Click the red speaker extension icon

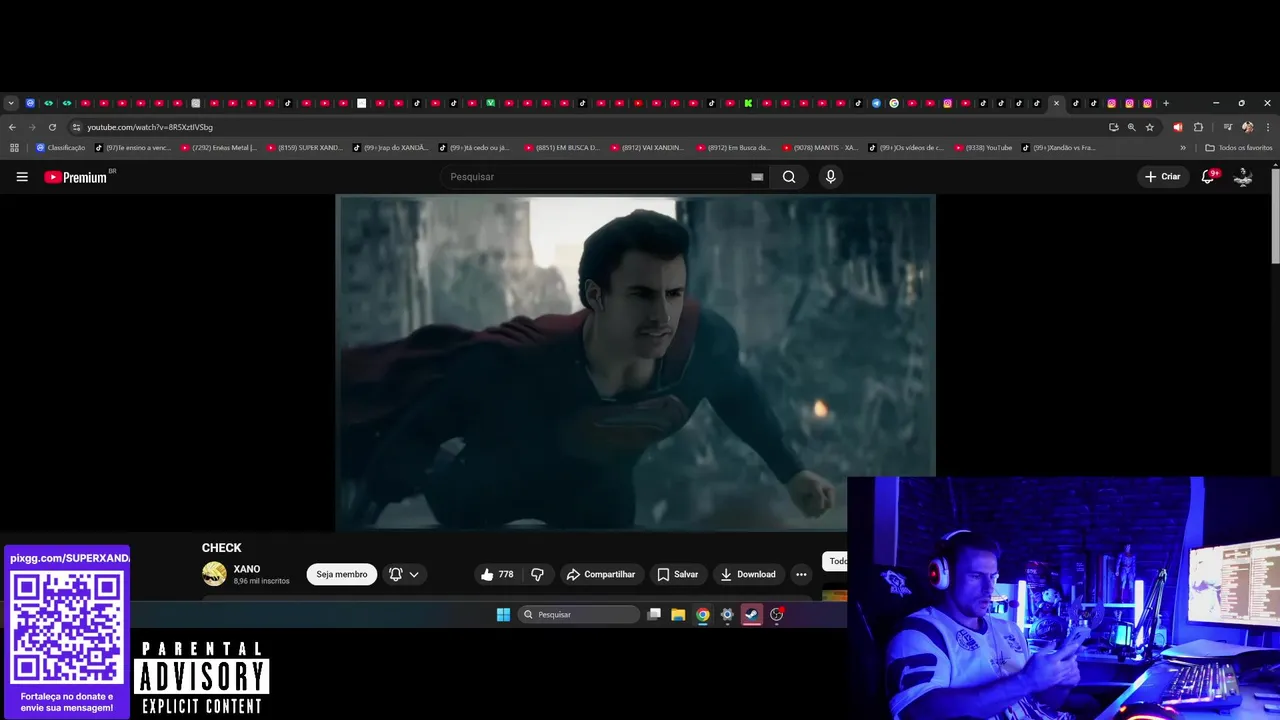(1177, 127)
